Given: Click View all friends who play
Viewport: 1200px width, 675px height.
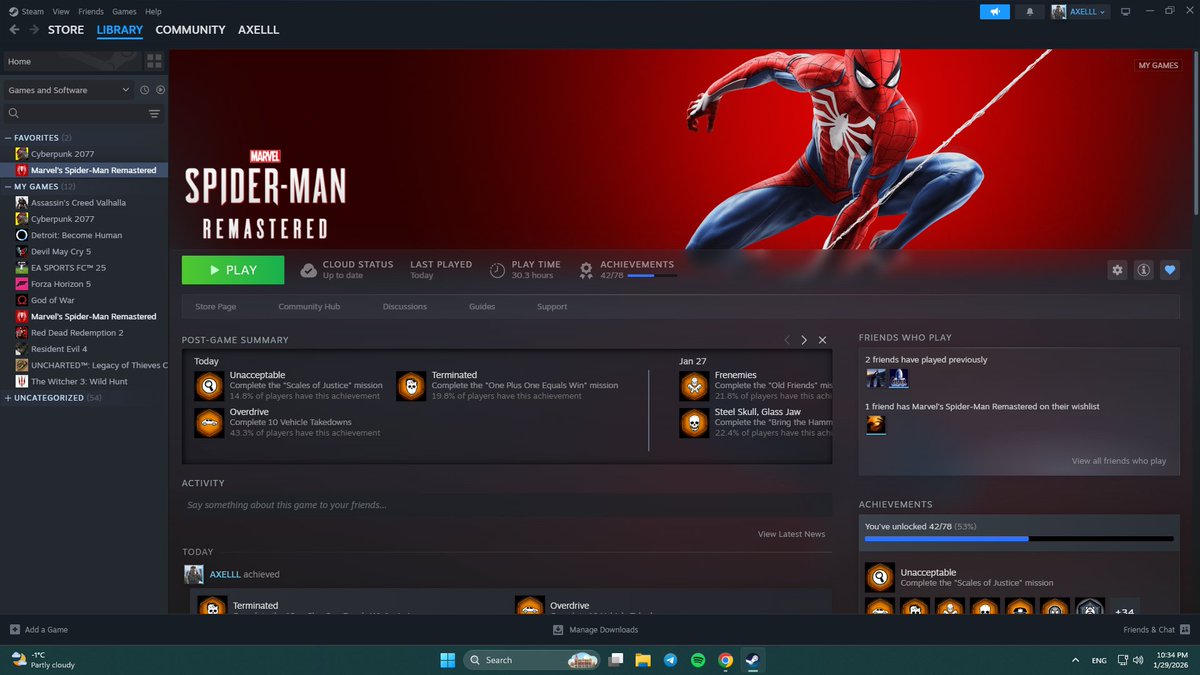Looking at the screenshot, I should 1119,461.
